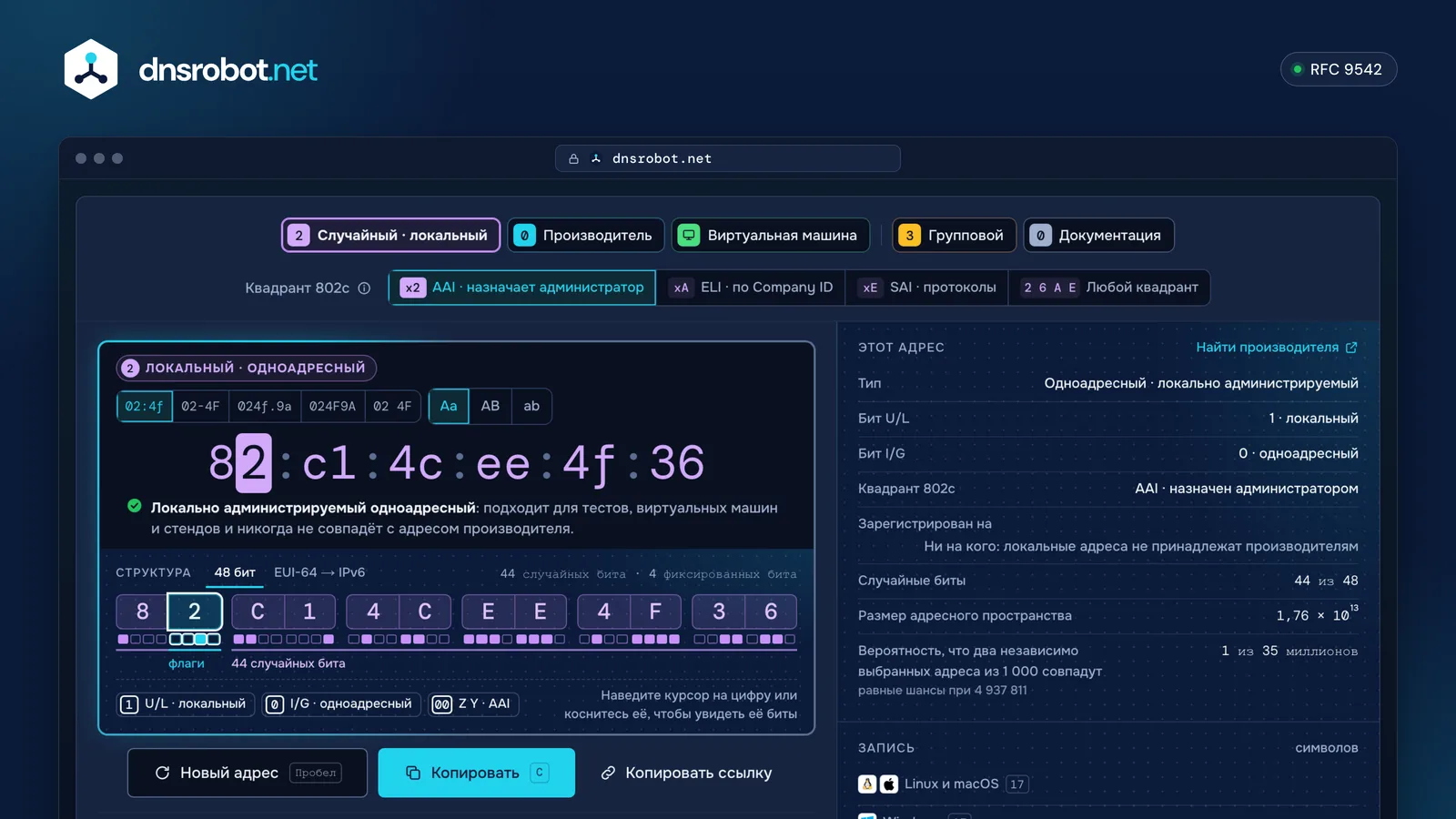Select the 02:4f colon format
This screenshot has height=819, width=1456.
145,406
